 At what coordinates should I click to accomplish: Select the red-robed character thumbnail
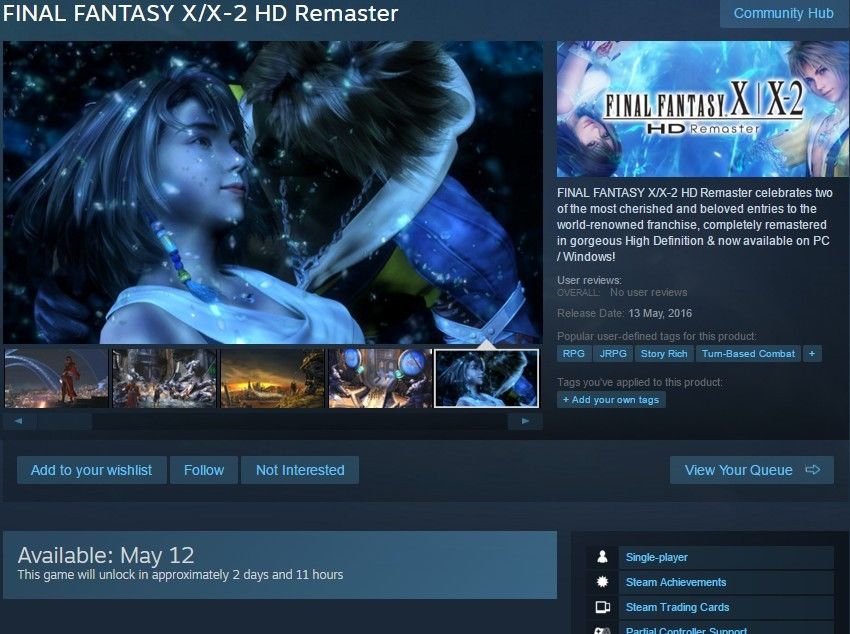tap(56, 378)
